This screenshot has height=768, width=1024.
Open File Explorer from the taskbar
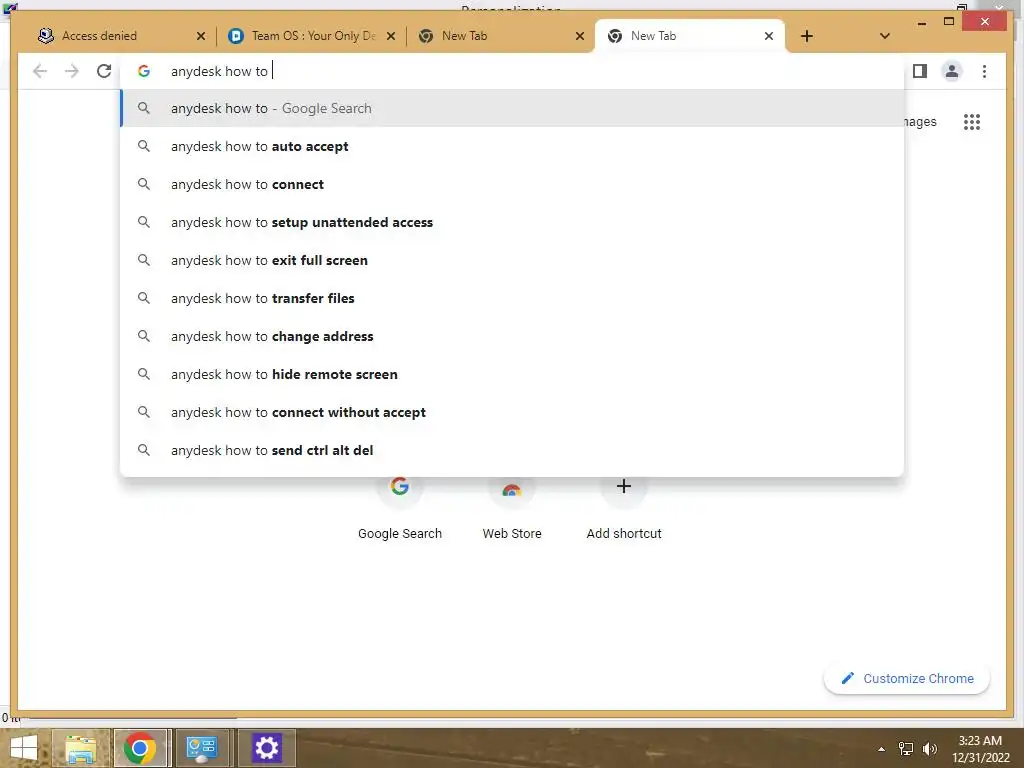pyautogui.click(x=80, y=748)
